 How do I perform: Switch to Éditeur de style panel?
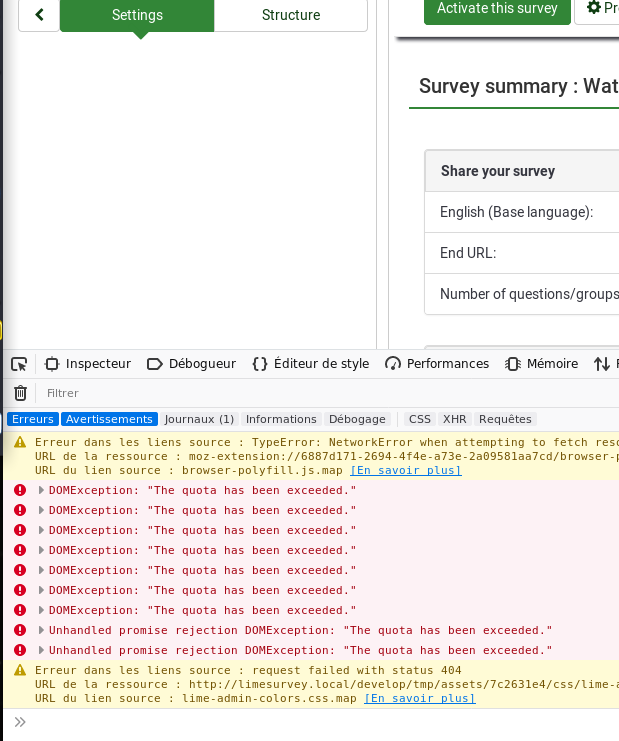[311, 364]
